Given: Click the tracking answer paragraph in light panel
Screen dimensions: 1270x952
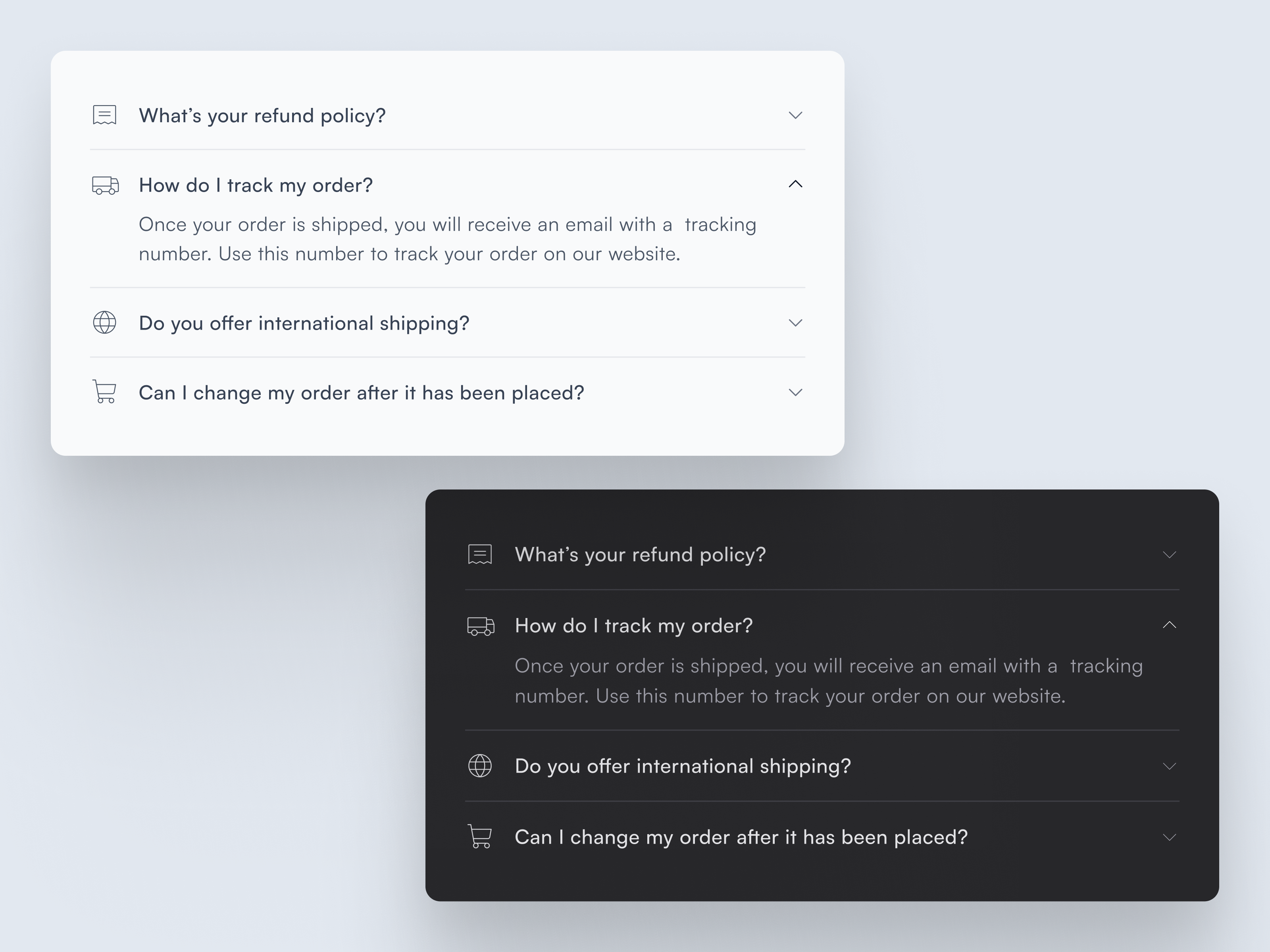Looking at the screenshot, I should click(447, 239).
